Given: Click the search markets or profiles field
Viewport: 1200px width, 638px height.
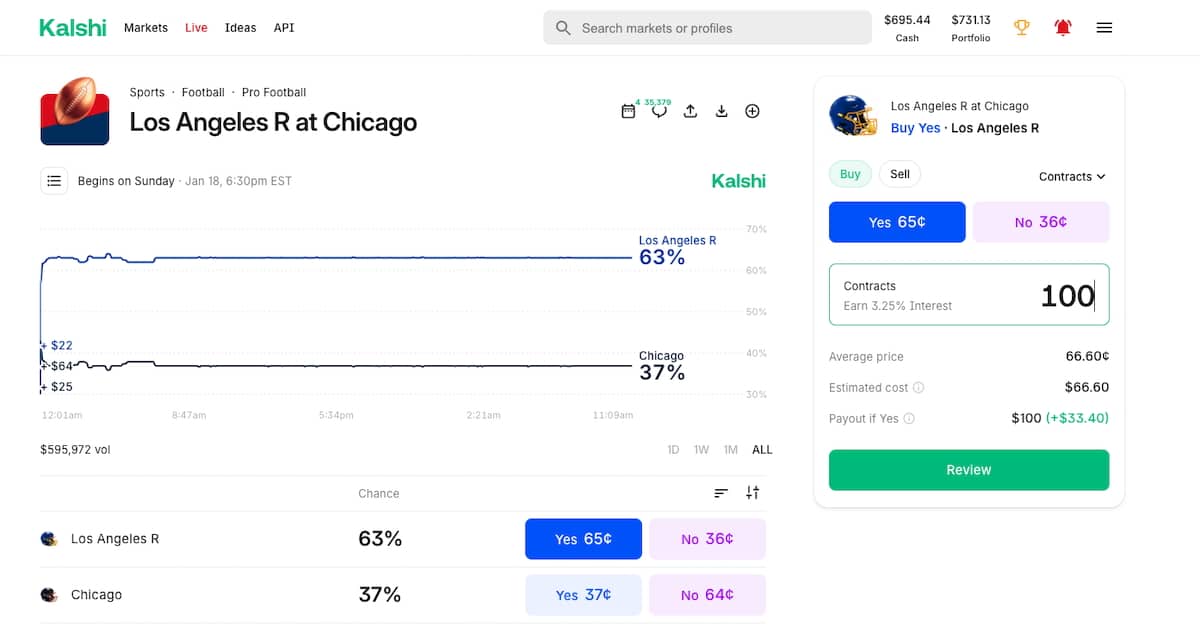Looking at the screenshot, I should (x=707, y=28).
